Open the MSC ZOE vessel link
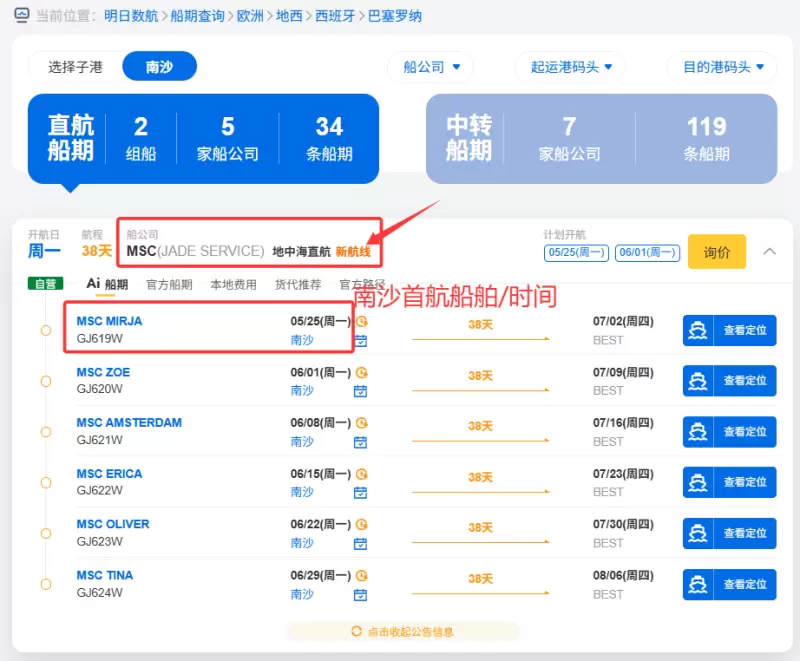The width and height of the screenshot is (800, 661). point(103,372)
